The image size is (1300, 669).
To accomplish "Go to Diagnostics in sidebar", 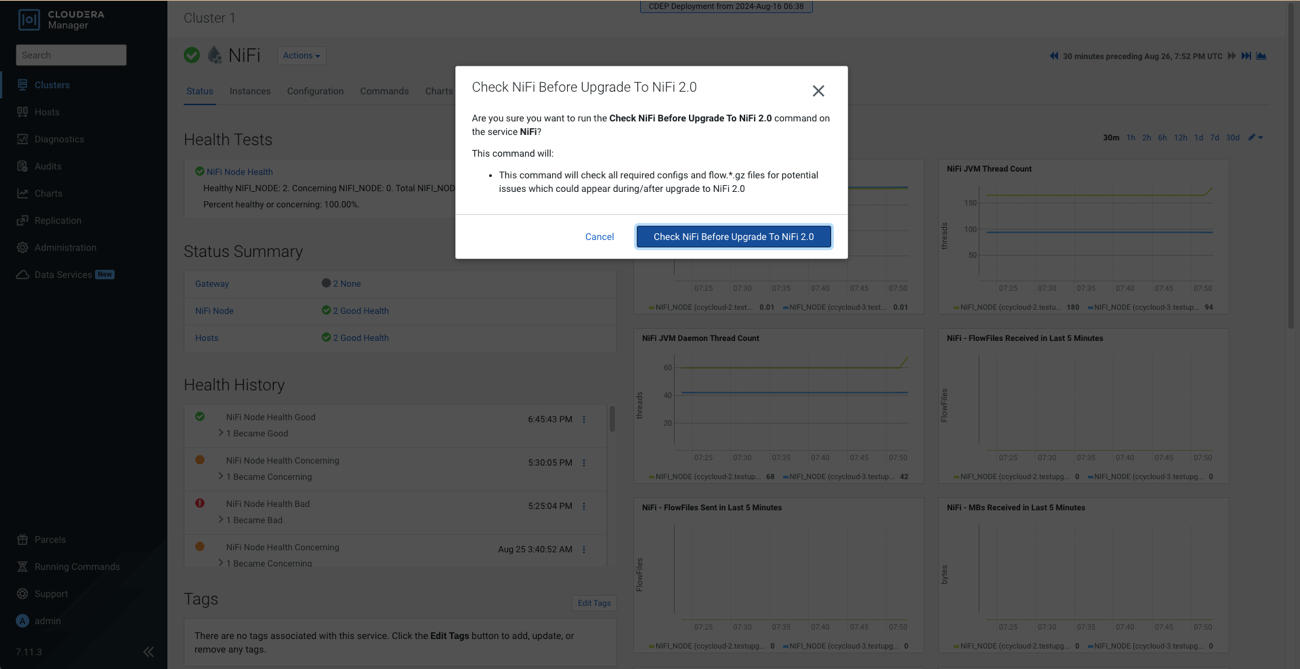I will pyautogui.click(x=59, y=139).
